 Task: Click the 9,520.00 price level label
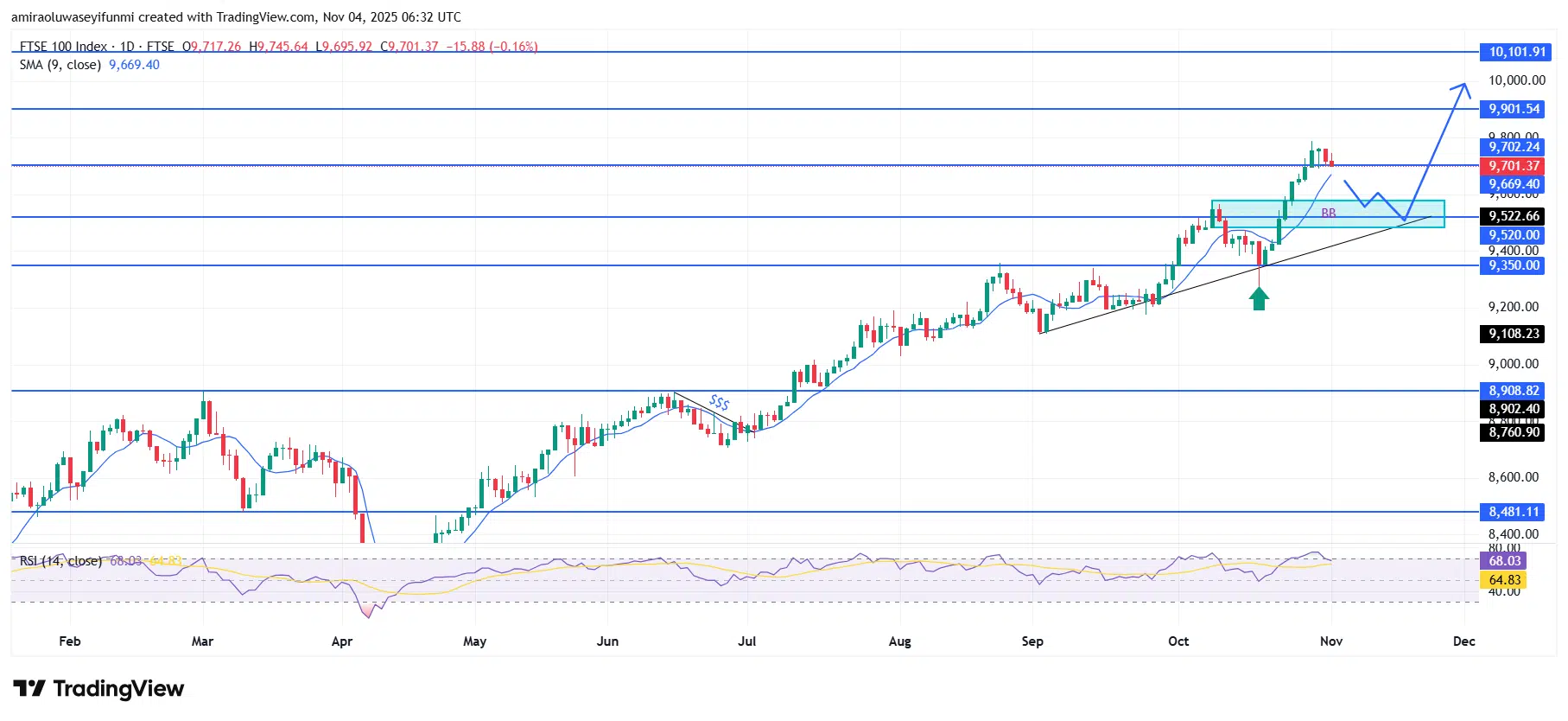tap(1514, 235)
